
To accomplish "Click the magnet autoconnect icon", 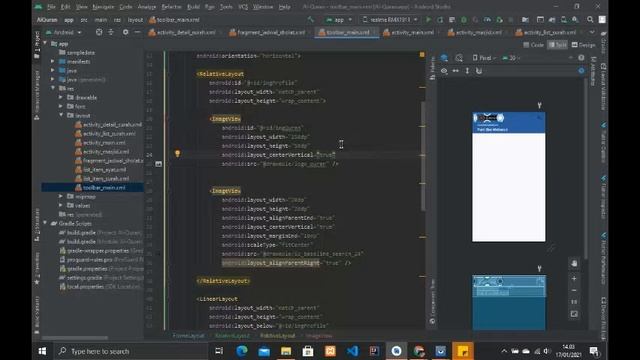I will [479, 71].
